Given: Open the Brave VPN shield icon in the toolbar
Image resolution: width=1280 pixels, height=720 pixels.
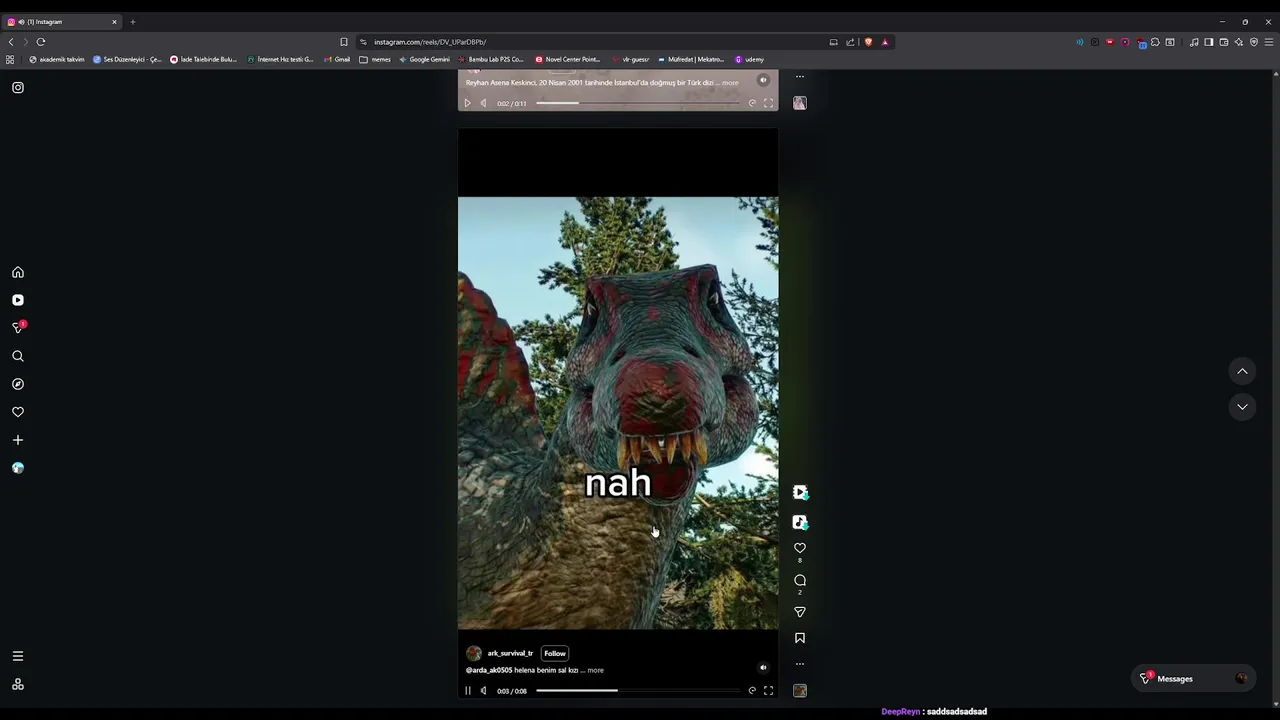Looking at the screenshot, I should (1254, 42).
